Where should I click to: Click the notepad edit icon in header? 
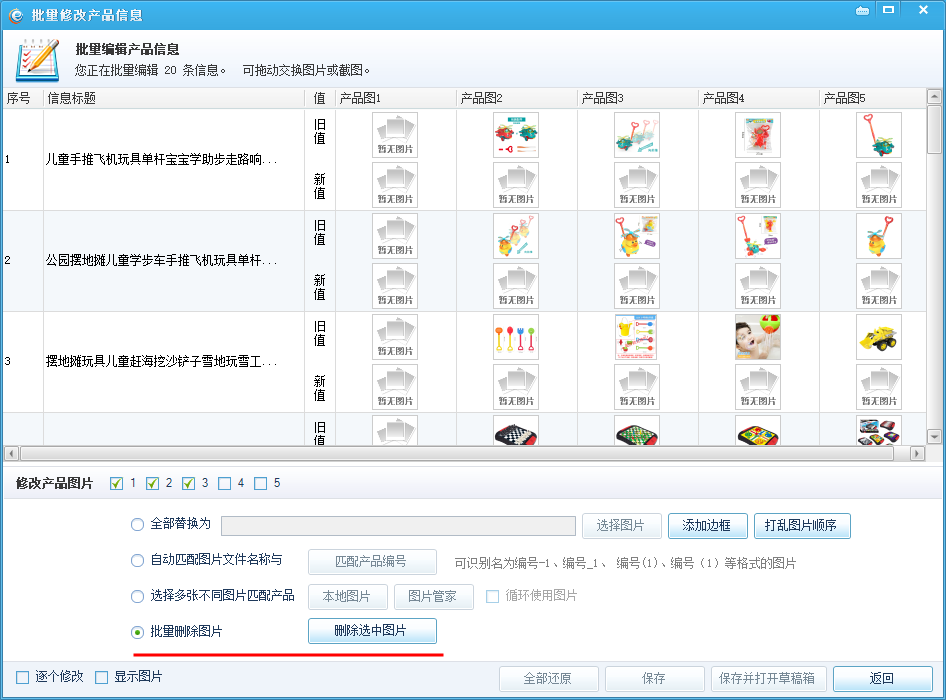(37, 59)
